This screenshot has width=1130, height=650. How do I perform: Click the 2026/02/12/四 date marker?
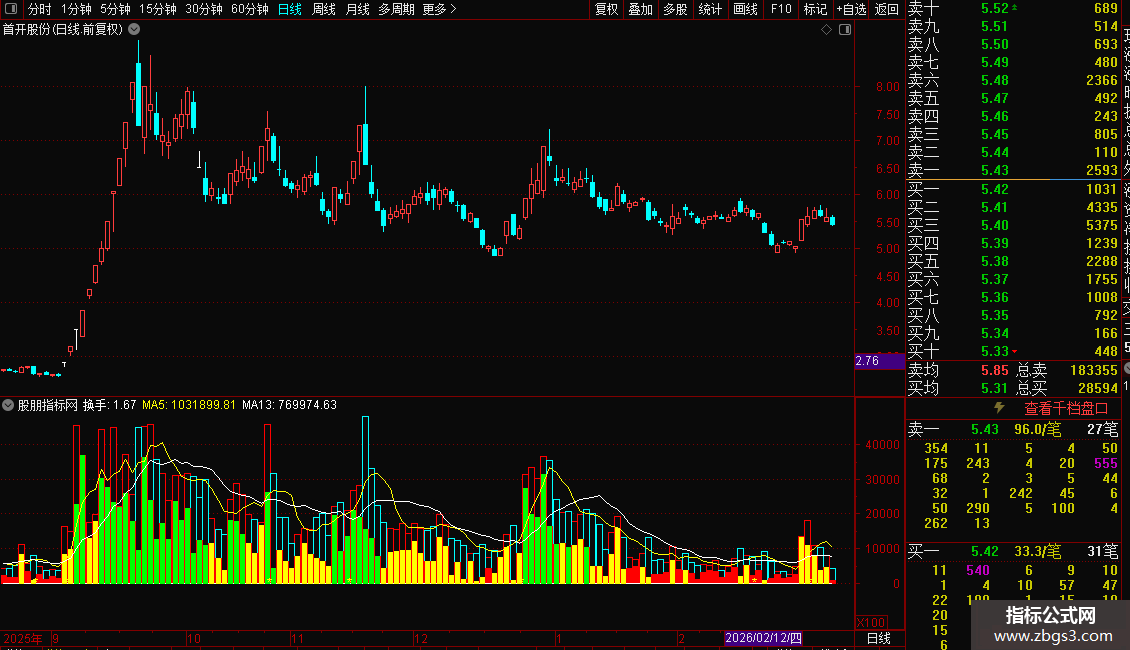763,638
